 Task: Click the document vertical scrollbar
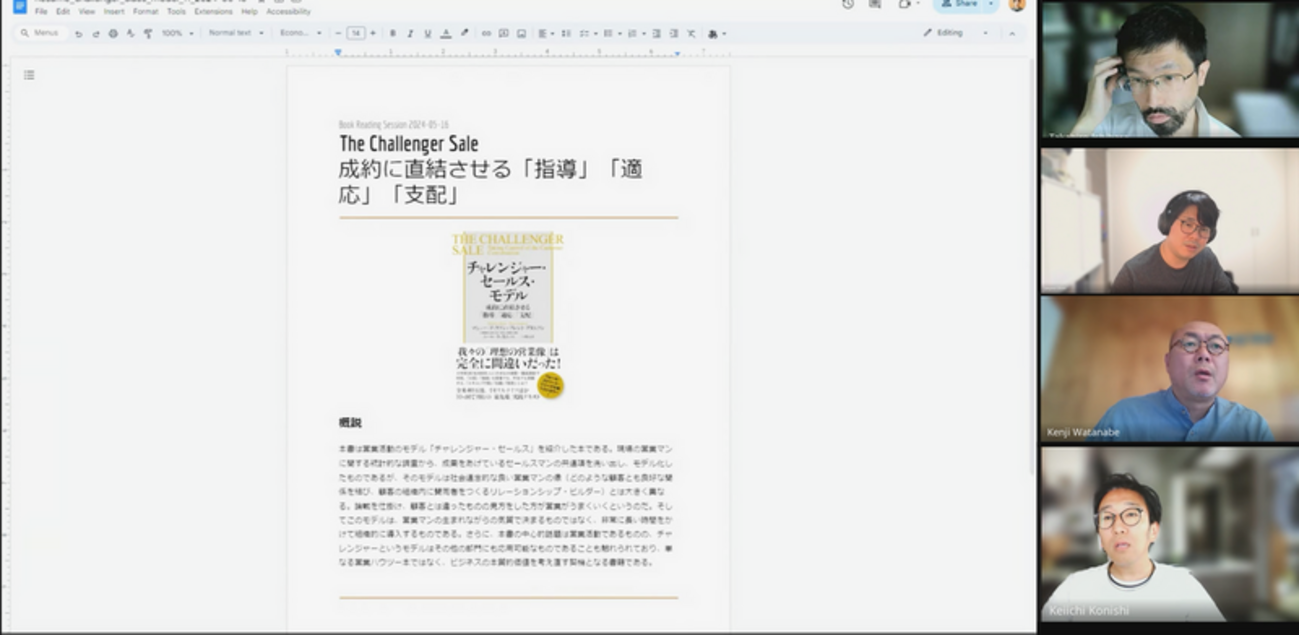1033,265
